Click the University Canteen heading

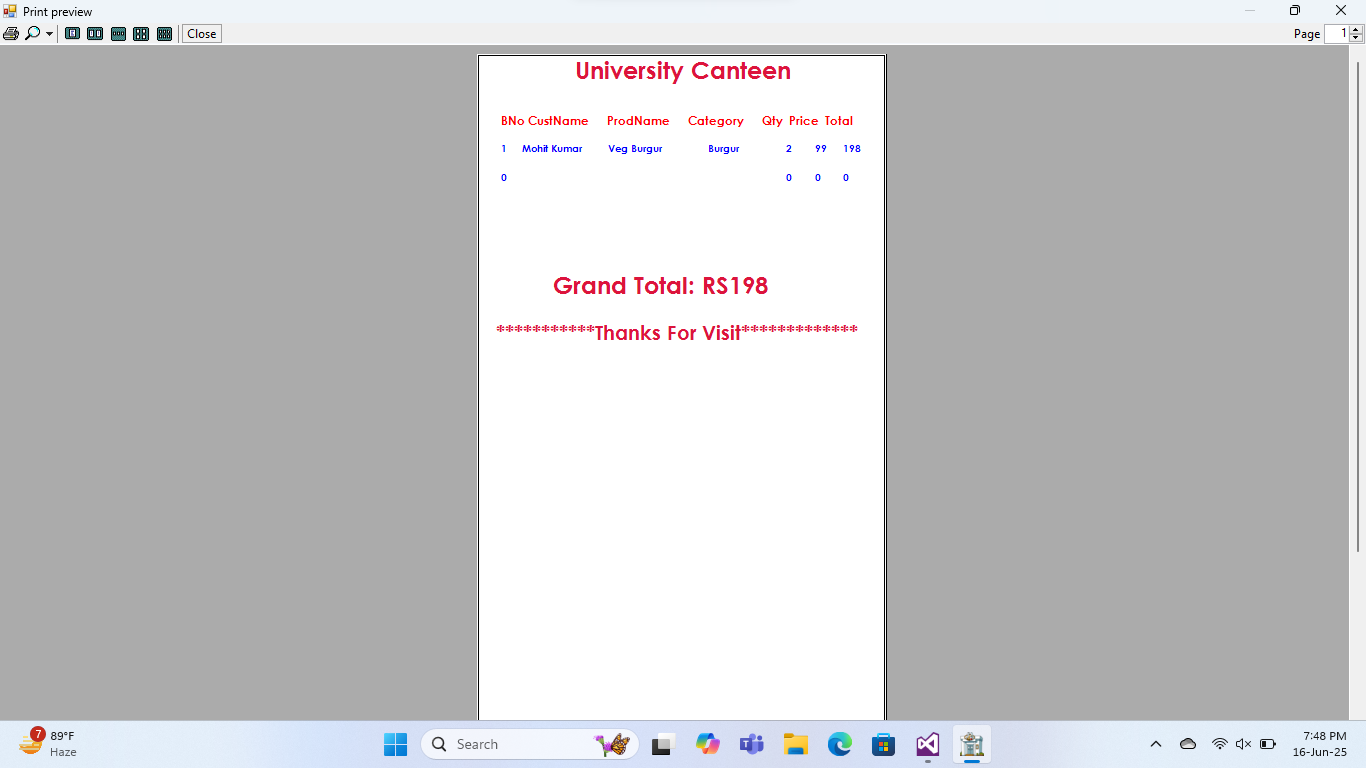click(683, 71)
